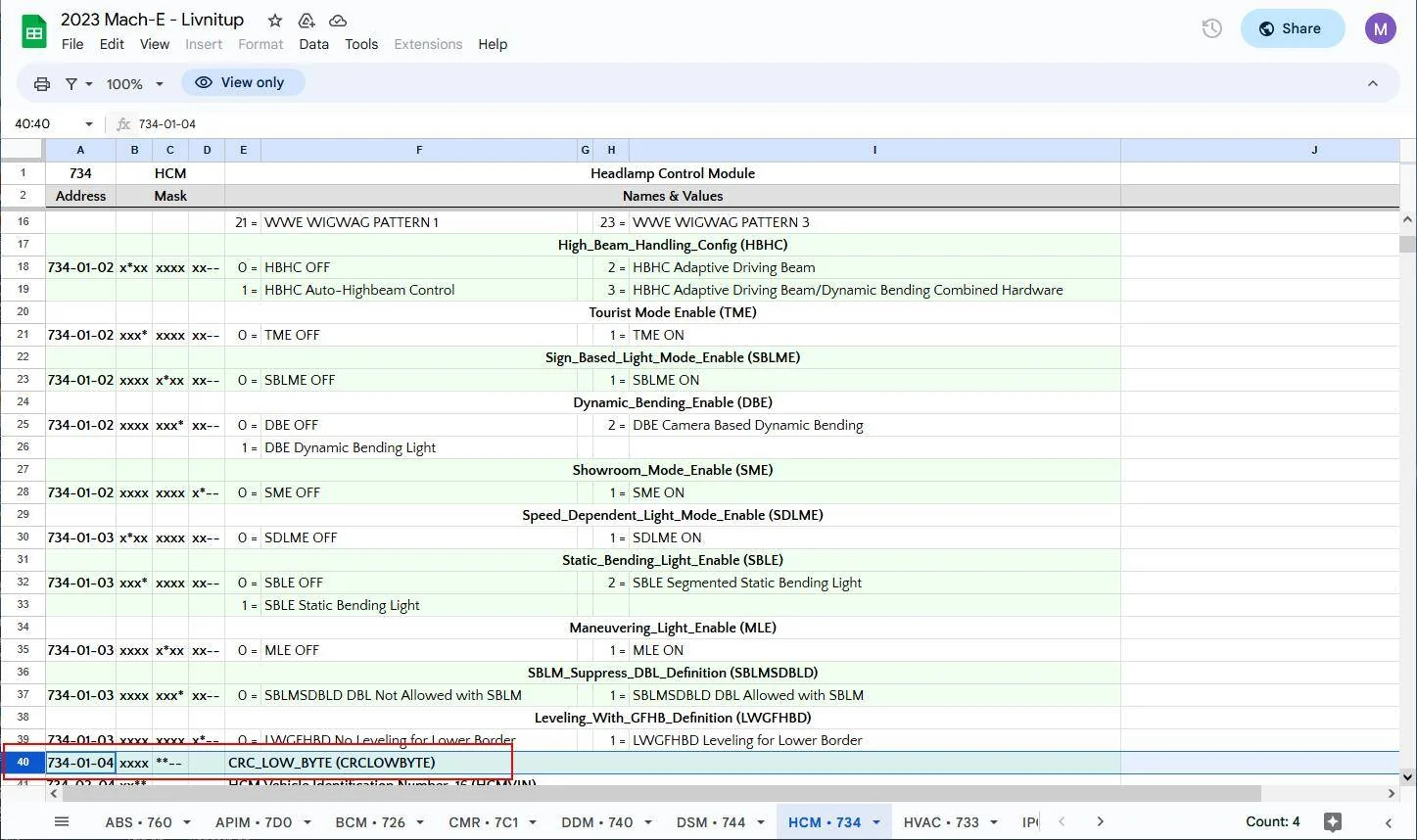Switch to the BCM • 726 sheet tab

point(370,822)
